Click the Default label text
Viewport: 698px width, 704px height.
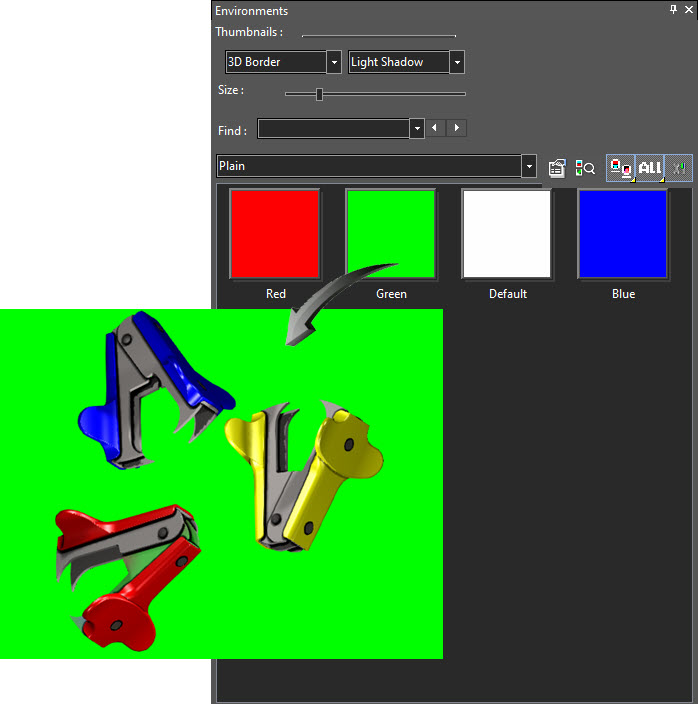(508, 294)
